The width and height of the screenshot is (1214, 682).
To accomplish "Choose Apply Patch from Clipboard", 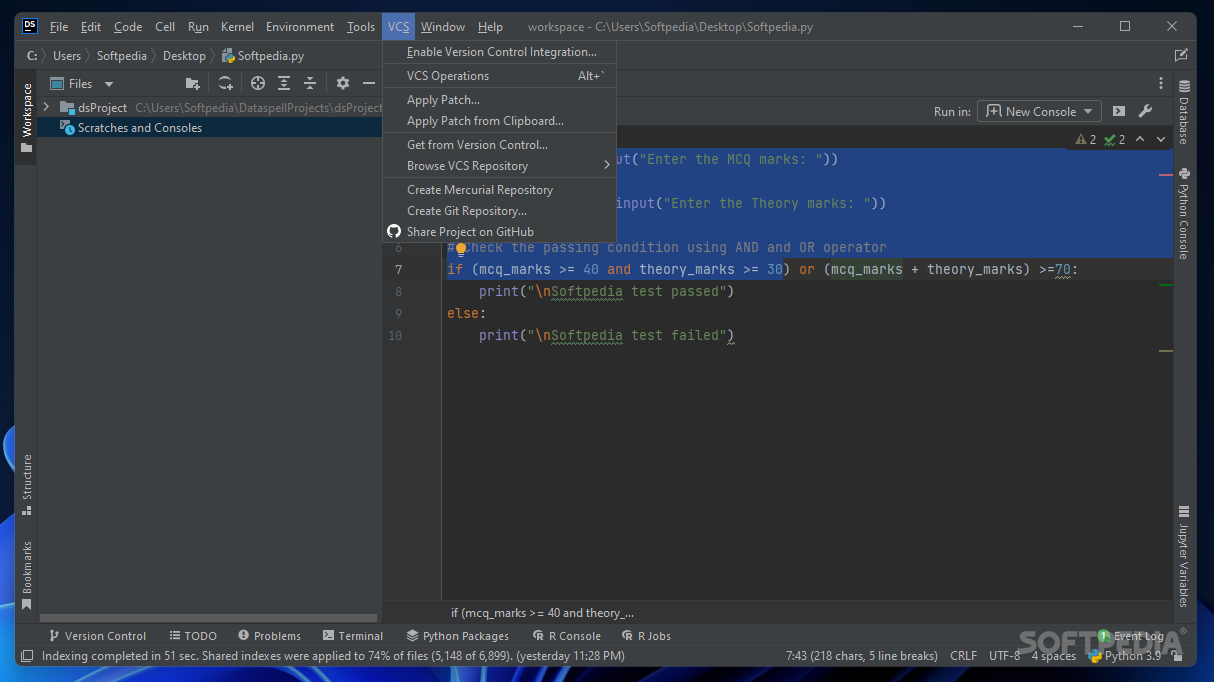I will [x=500, y=121].
